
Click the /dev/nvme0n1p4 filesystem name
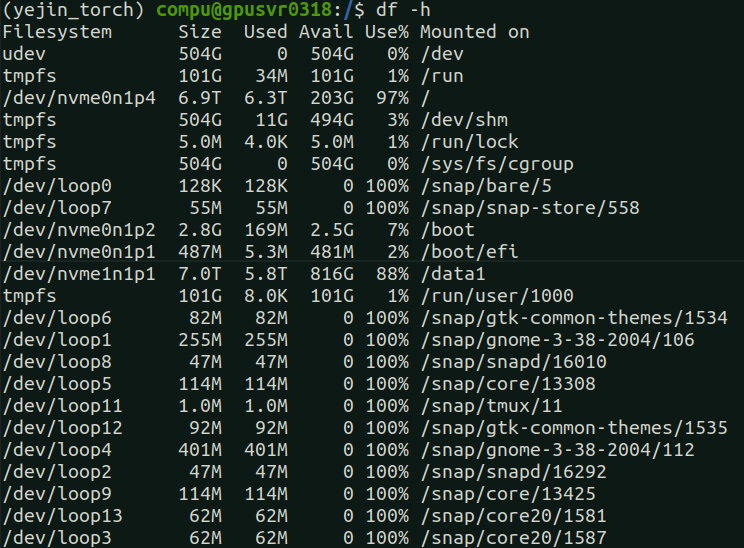79,98
